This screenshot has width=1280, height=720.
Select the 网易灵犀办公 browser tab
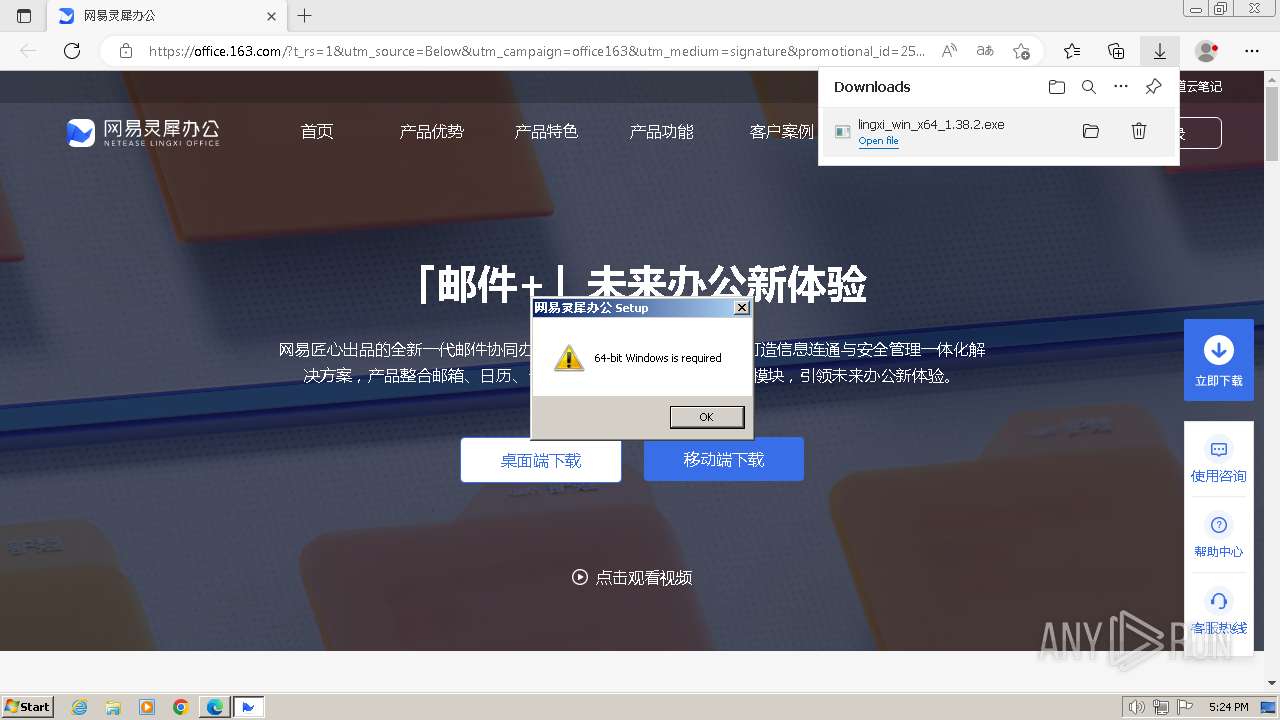click(x=167, y=16)
